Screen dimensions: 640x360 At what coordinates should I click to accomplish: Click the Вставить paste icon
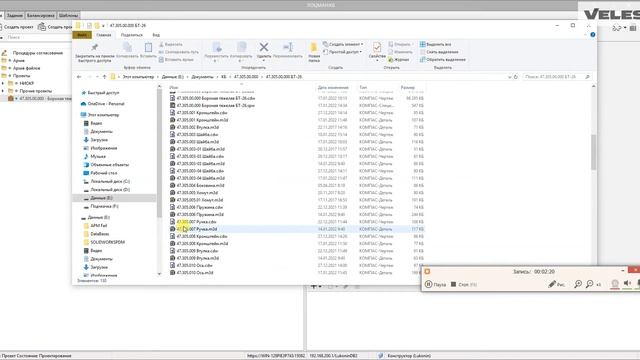(x=148, y=47)
